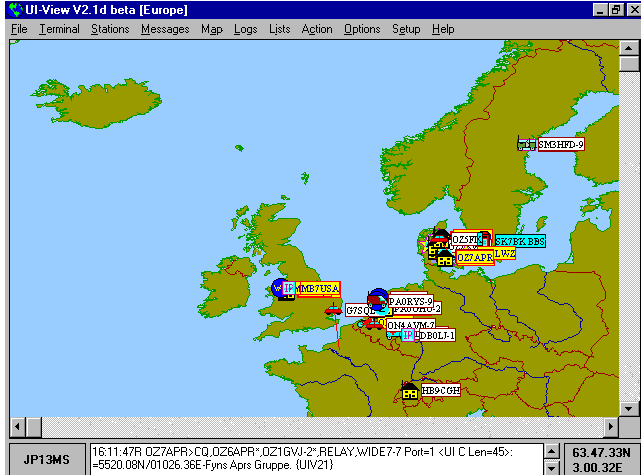Restore the UI-View window size
This screenshot has width=641, height=475.
[x=616, y=10]
